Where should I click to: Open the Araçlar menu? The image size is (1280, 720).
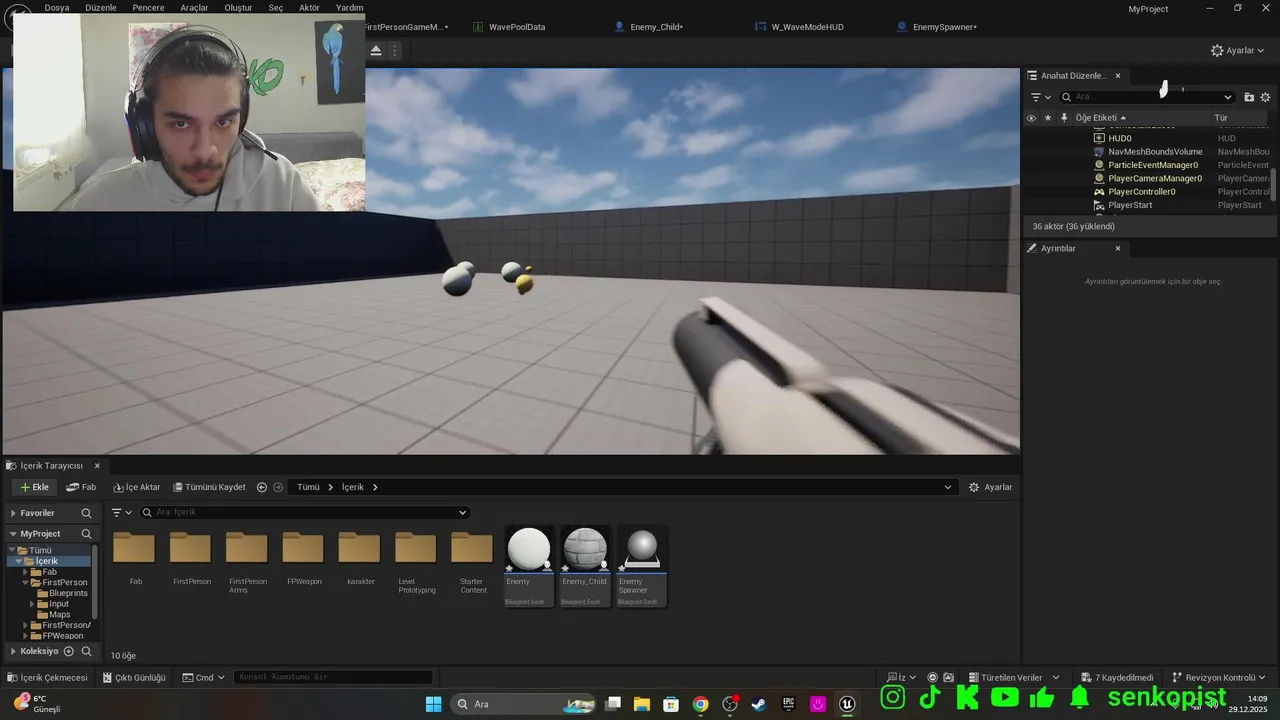point(194,7)
